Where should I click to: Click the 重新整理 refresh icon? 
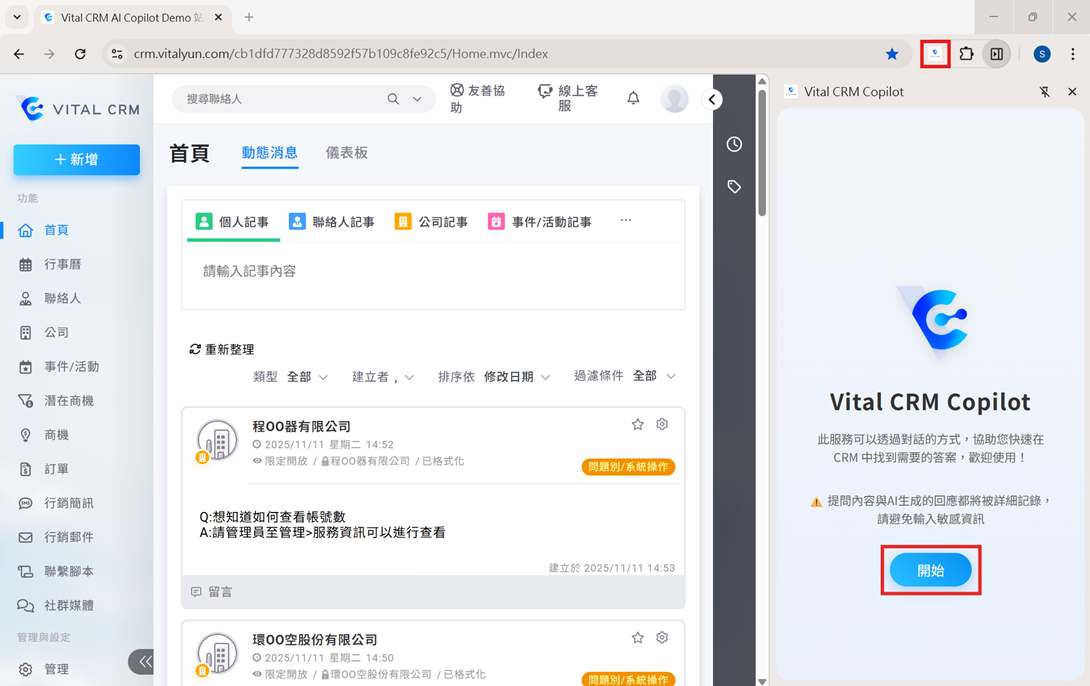pos(195,349)
